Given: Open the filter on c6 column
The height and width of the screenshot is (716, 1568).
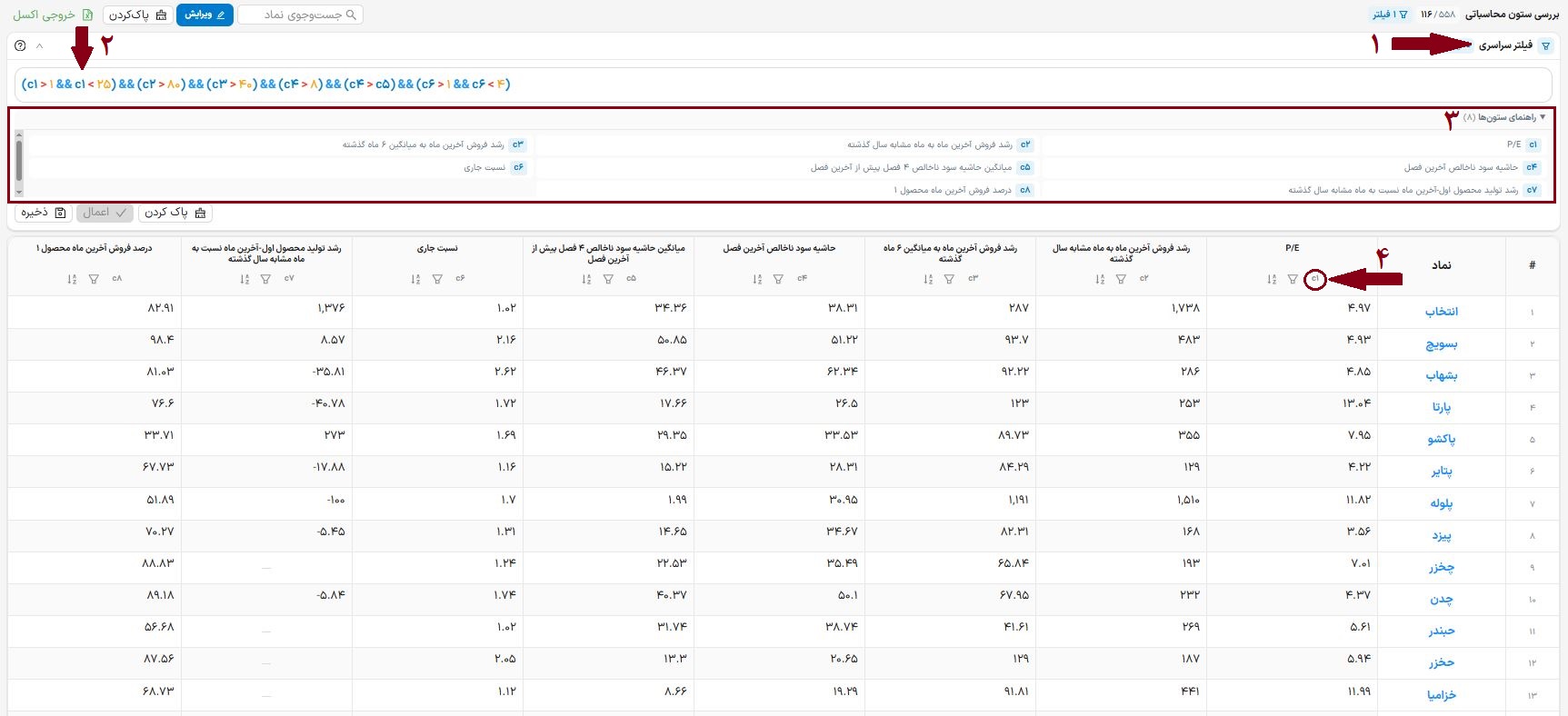Looking at the screenshot, I should pos(436,279).
